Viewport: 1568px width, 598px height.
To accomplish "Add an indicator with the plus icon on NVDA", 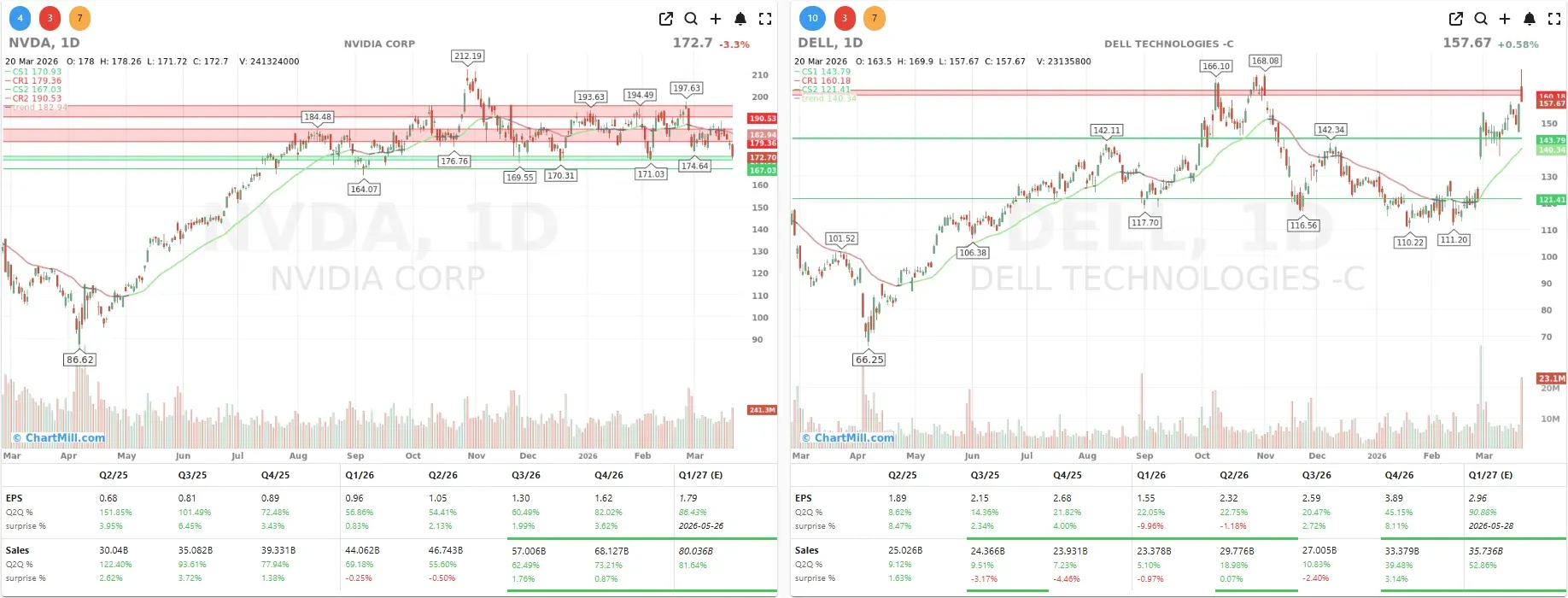I will coord(716,18).
